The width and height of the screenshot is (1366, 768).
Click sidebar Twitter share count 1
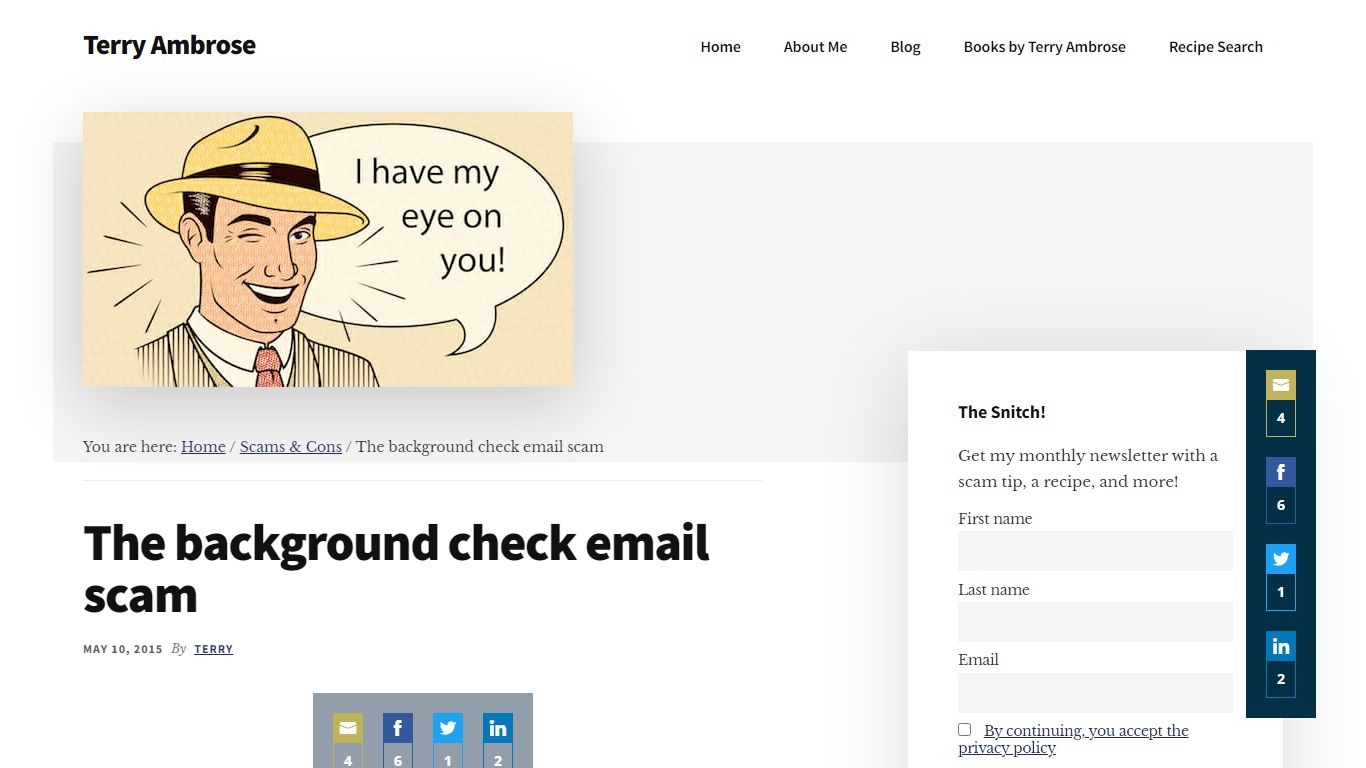(1281, 592)
